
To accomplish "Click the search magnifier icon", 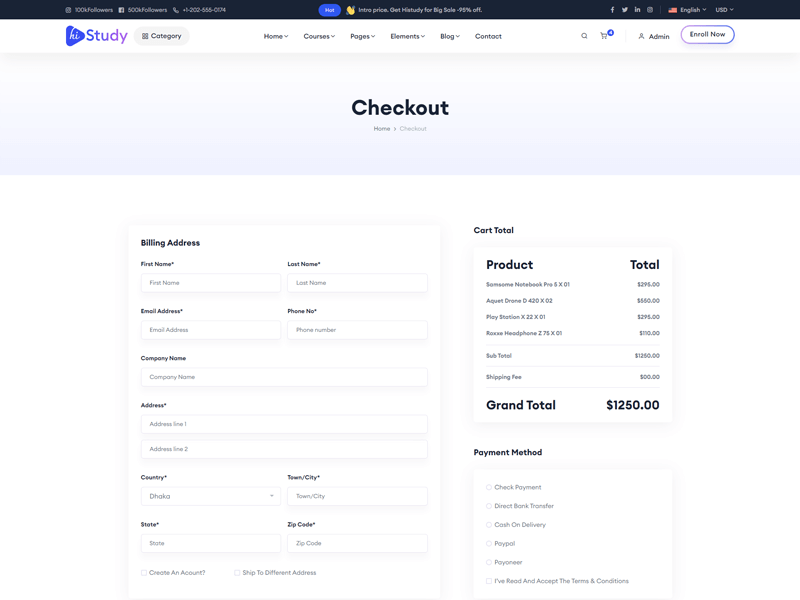I will click(x=585, y=36).
